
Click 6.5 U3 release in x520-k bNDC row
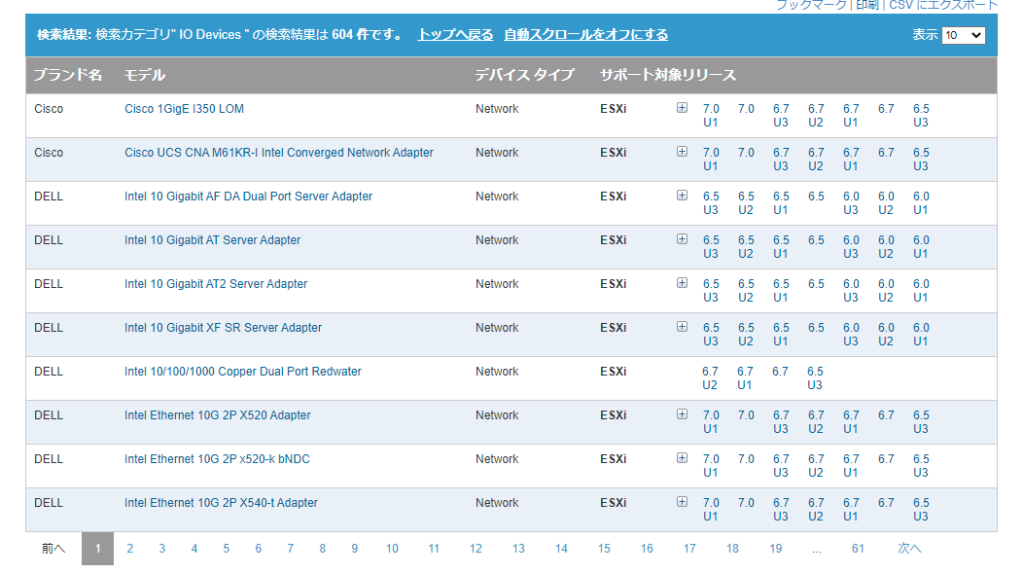(921, 466)
